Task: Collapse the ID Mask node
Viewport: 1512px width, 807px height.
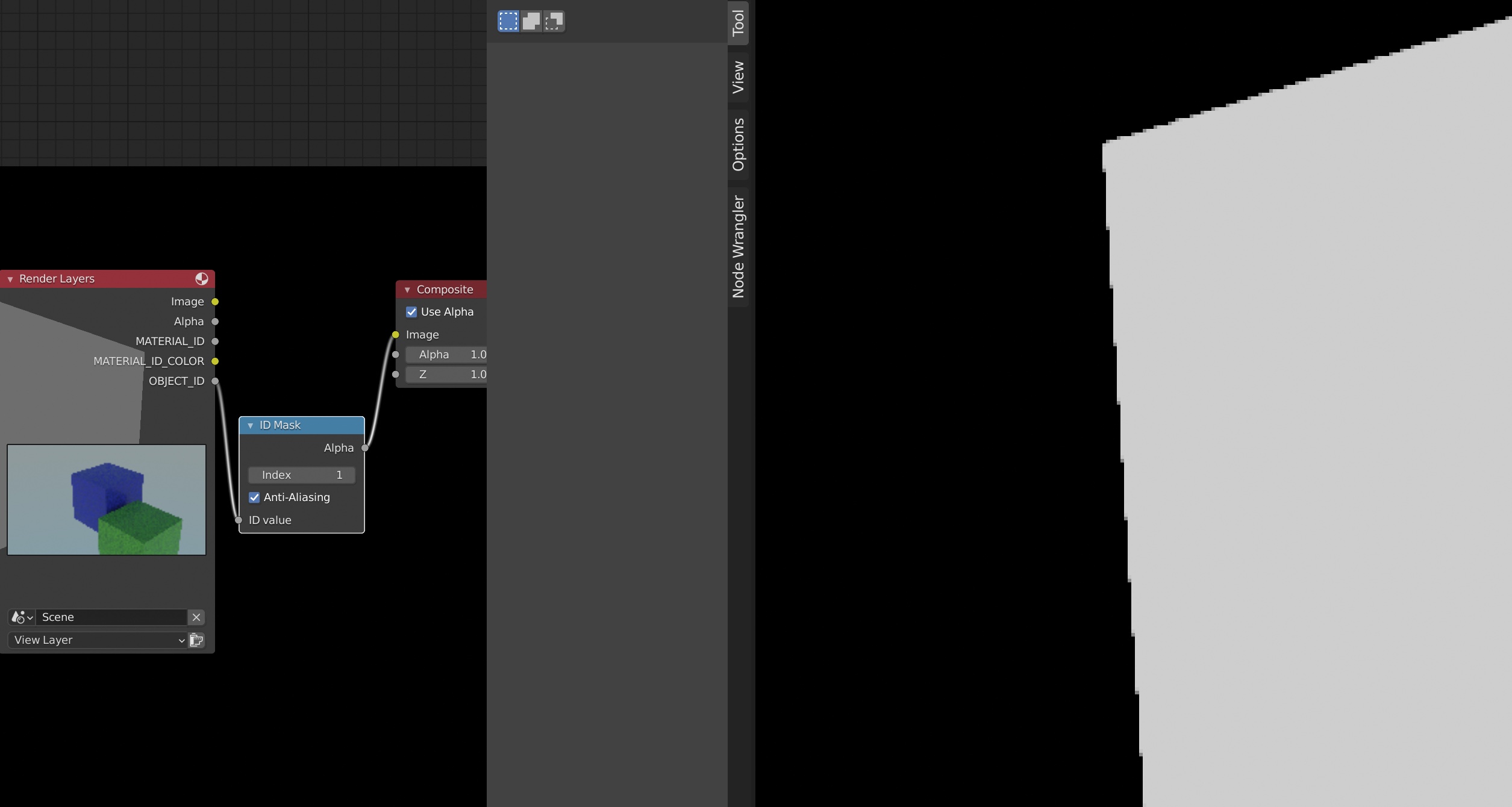Action: [251, 425]
